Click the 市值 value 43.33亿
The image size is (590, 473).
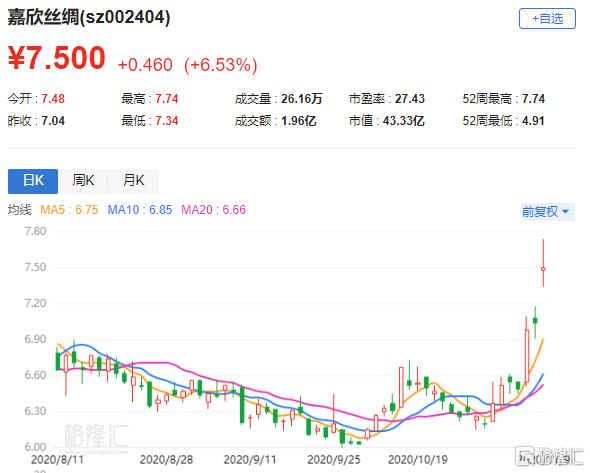point(404,121)
